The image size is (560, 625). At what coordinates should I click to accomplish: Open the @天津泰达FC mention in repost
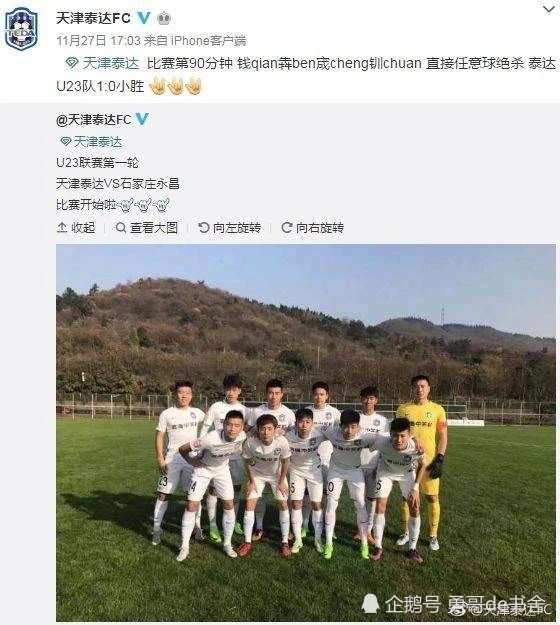pyautogui.click(x=94, y=120)
